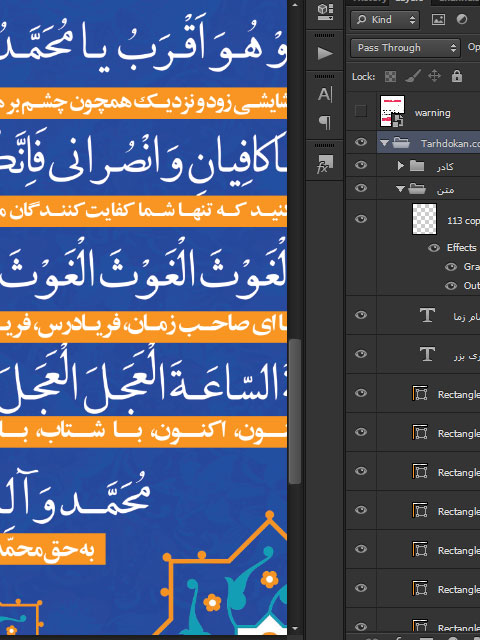
Task: Show the warning layer visibility box
Action: [361, 111]
